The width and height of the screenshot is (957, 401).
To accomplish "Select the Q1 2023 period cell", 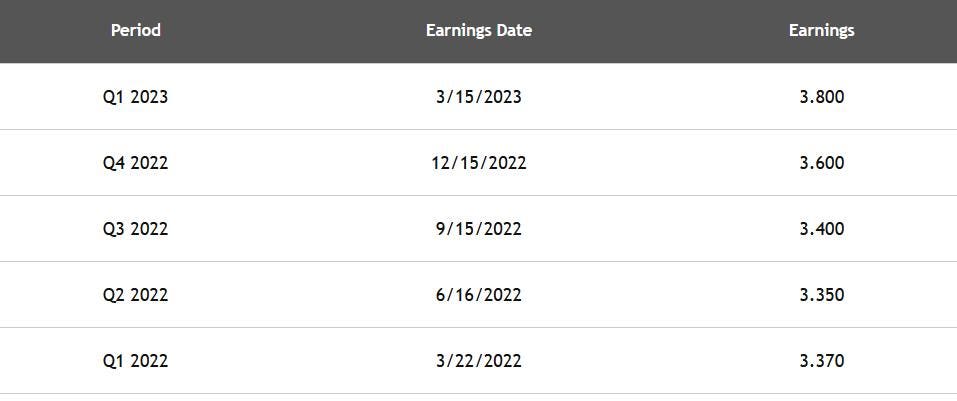I will coord(135,97).
